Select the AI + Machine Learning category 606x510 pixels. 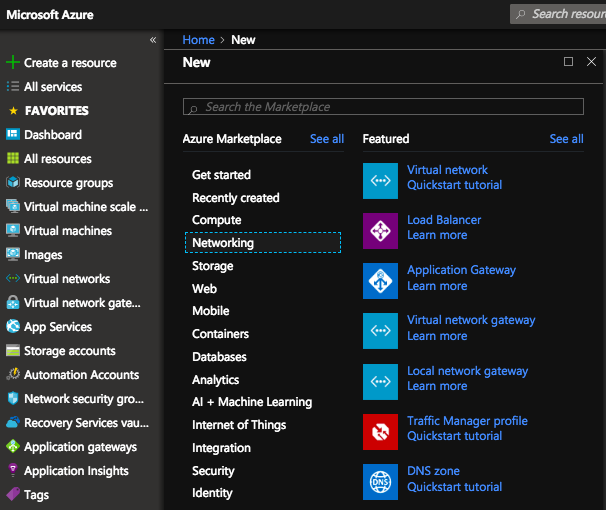[x=252, y=402]
